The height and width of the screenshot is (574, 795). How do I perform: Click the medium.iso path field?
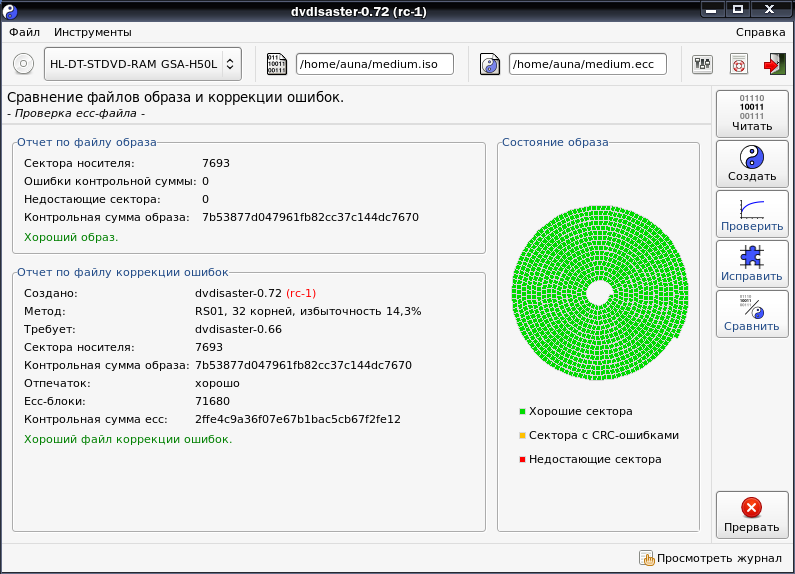click(x=374, y=64)
